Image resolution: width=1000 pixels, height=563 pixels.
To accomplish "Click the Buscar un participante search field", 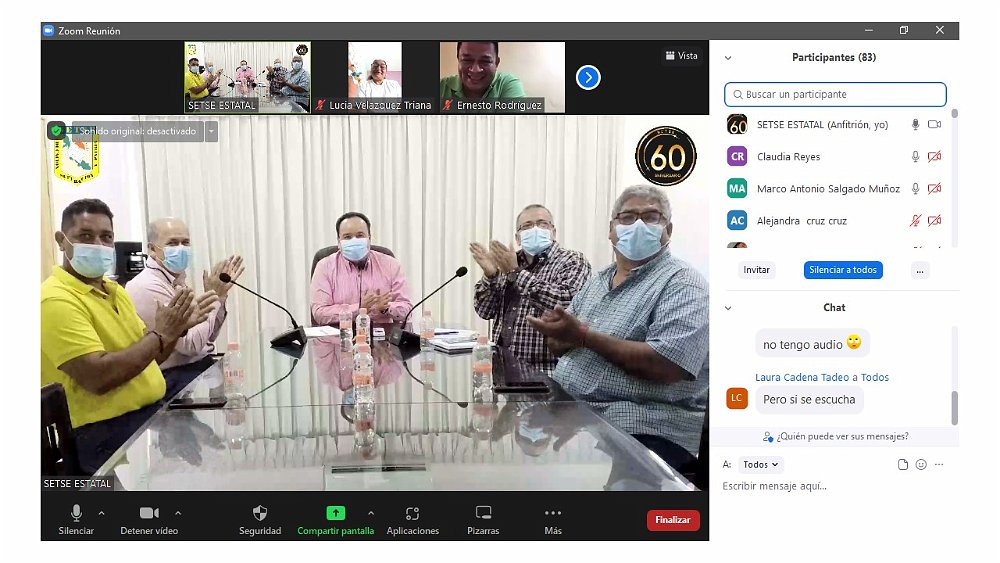I will click(x=835, y=95).
